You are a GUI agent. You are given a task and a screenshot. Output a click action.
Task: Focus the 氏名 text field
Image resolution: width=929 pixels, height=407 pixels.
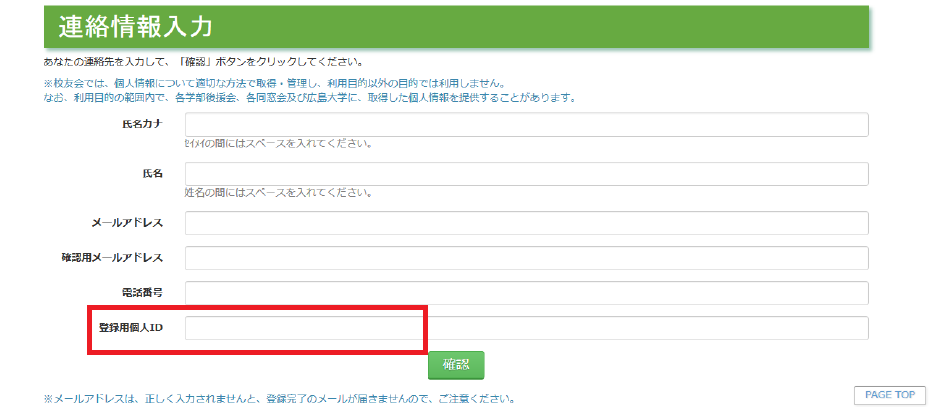tap(527, 174)
